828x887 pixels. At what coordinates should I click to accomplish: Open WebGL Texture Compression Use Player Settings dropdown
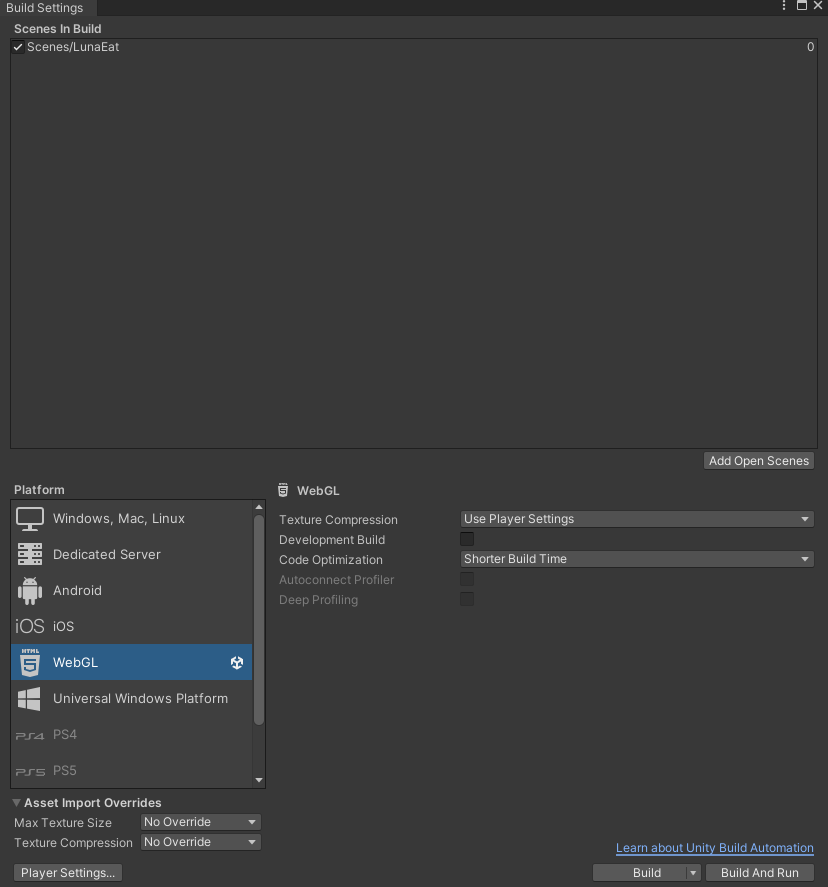point(637,519)
